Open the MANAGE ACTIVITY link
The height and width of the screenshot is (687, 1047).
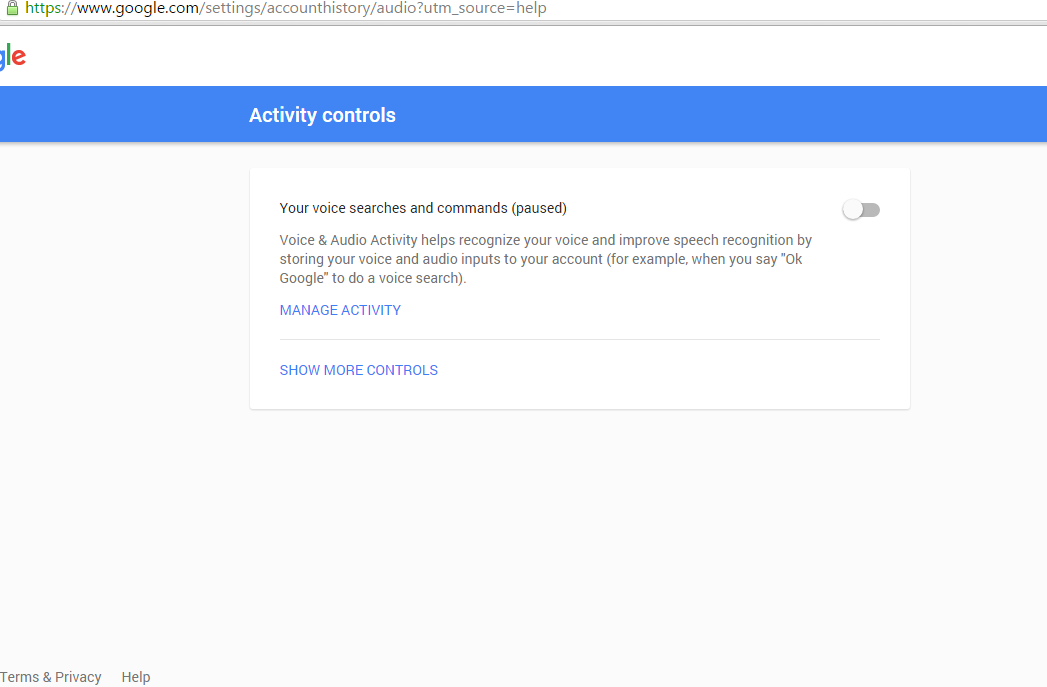[x=340, y=310]
